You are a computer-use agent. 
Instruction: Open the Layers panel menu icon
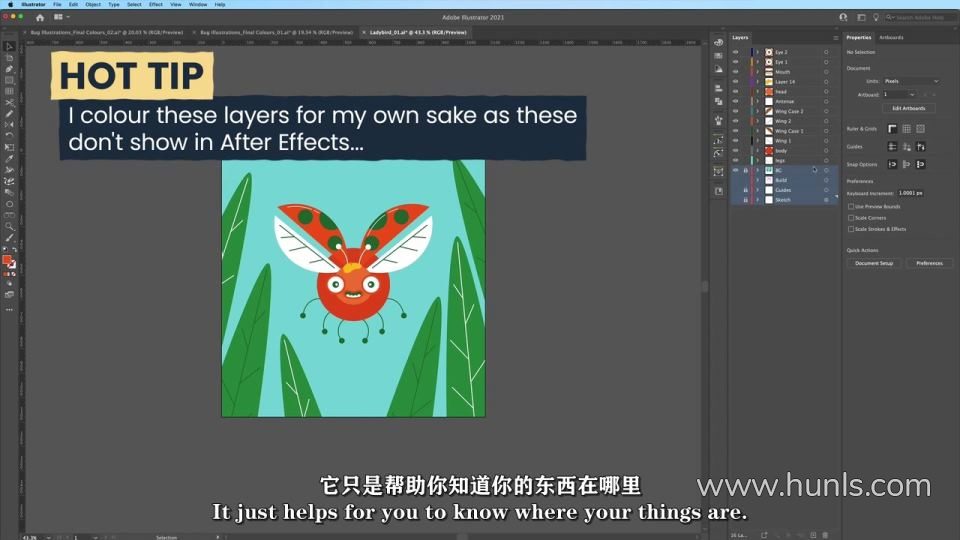coord(835,38)
